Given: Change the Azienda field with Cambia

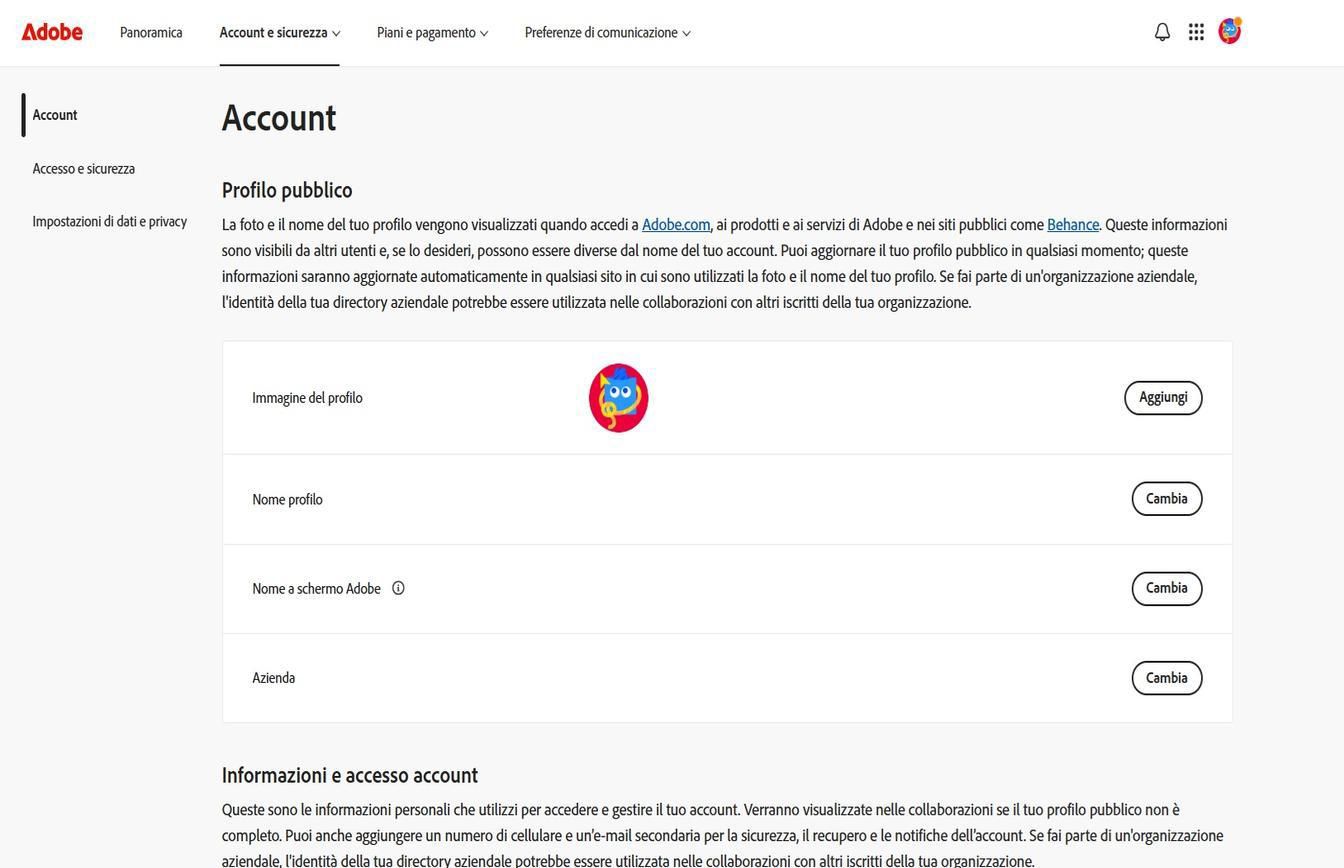Looking at the screenshot, I should (x=1166, y=677).
